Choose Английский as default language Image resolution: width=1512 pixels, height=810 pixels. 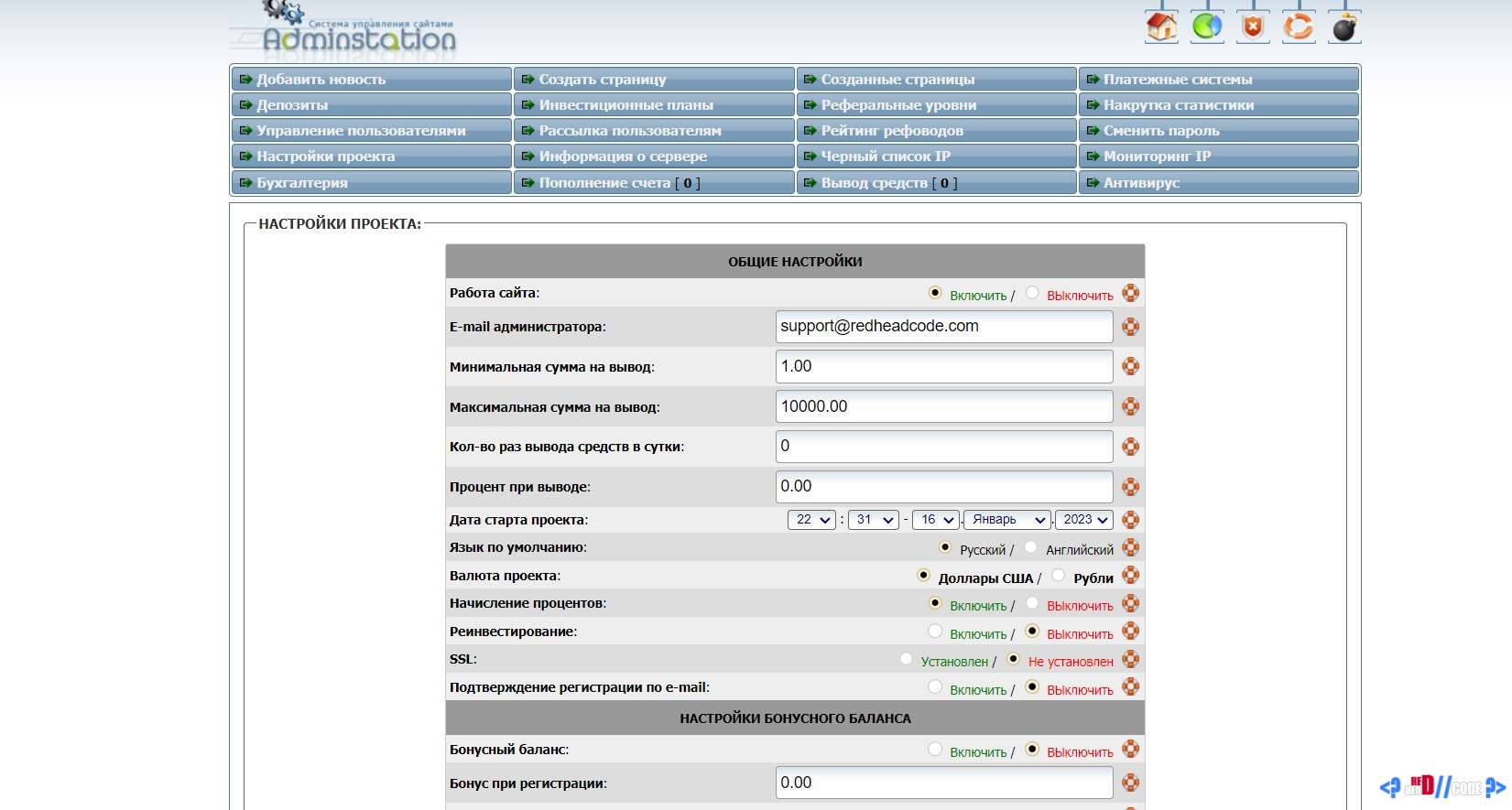pyautogui.click(x=1030, y=547)
